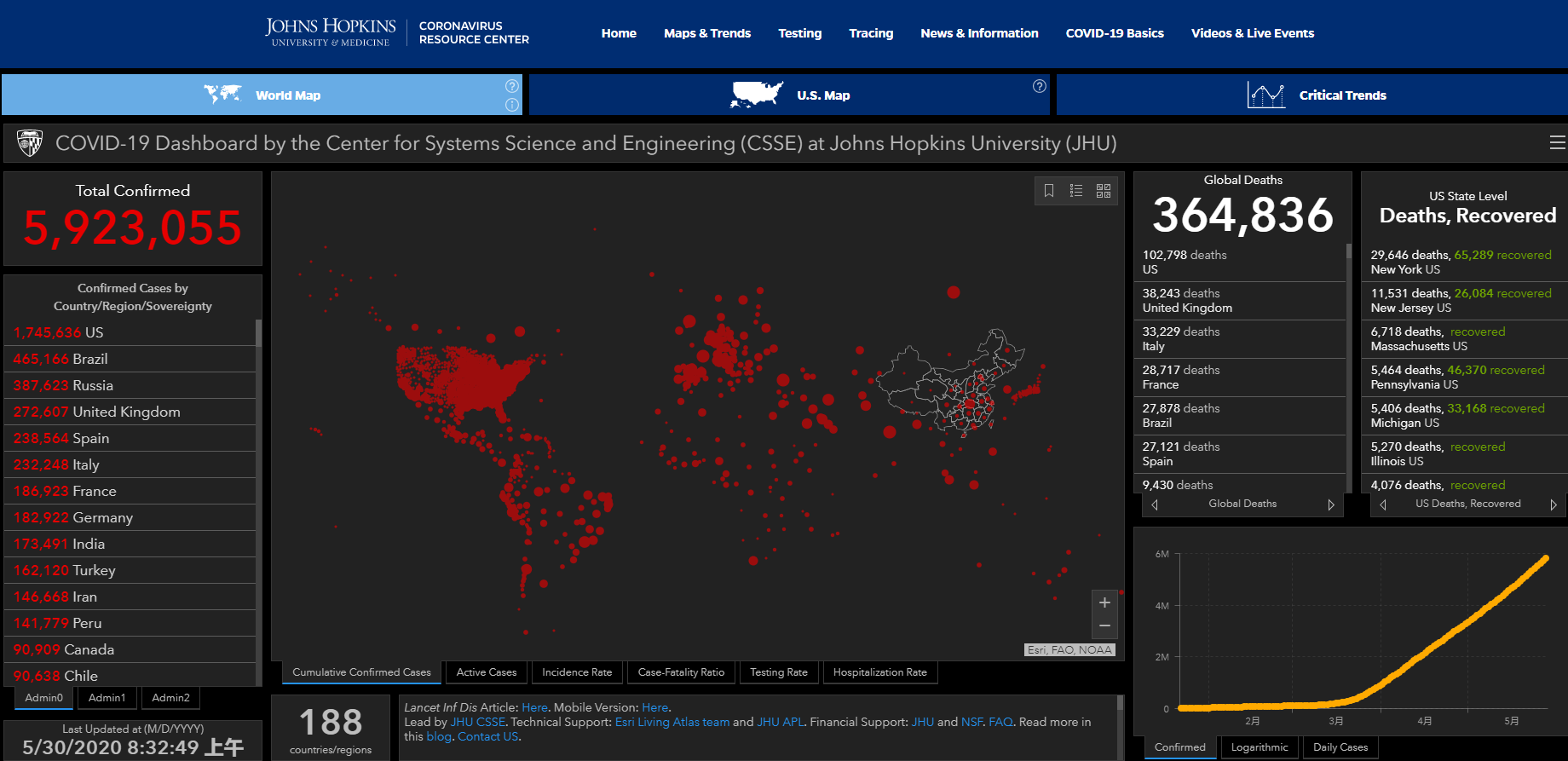Open the basemap gallery grid icon

coord(1104,191)
